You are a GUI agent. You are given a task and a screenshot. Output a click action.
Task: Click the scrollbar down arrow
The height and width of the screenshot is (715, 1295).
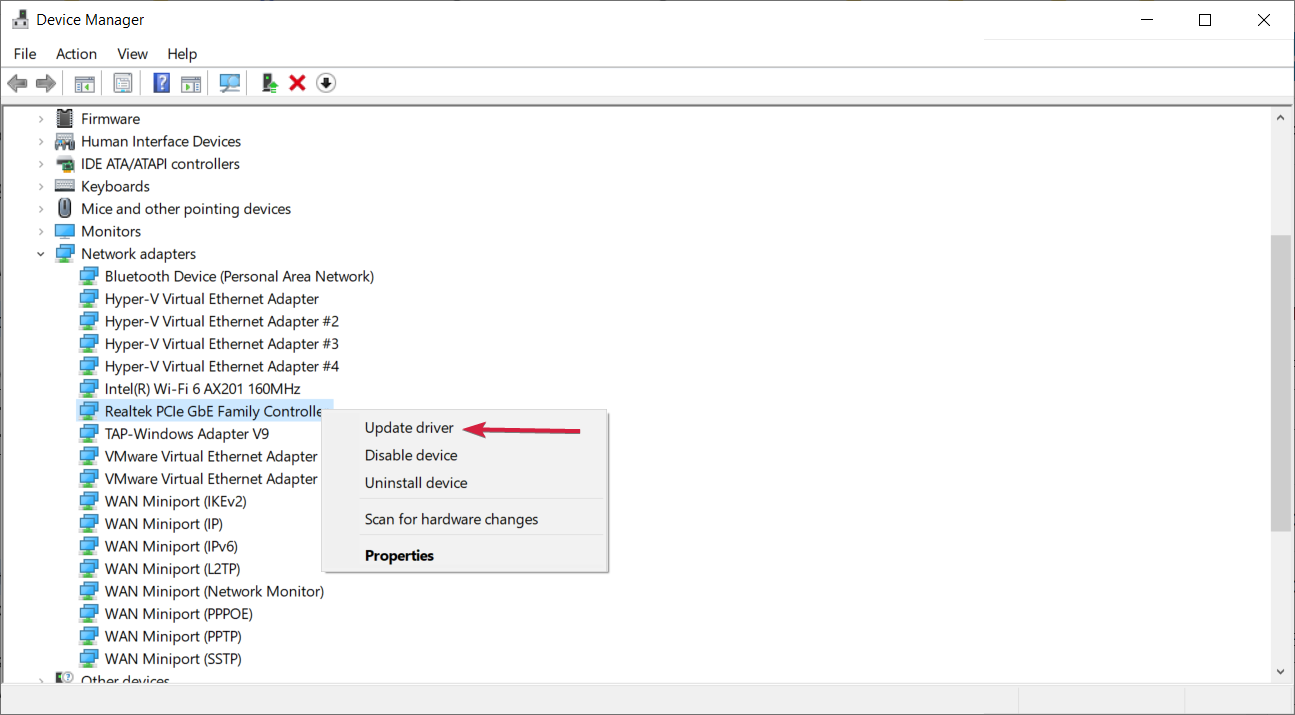coord(1280,672)
